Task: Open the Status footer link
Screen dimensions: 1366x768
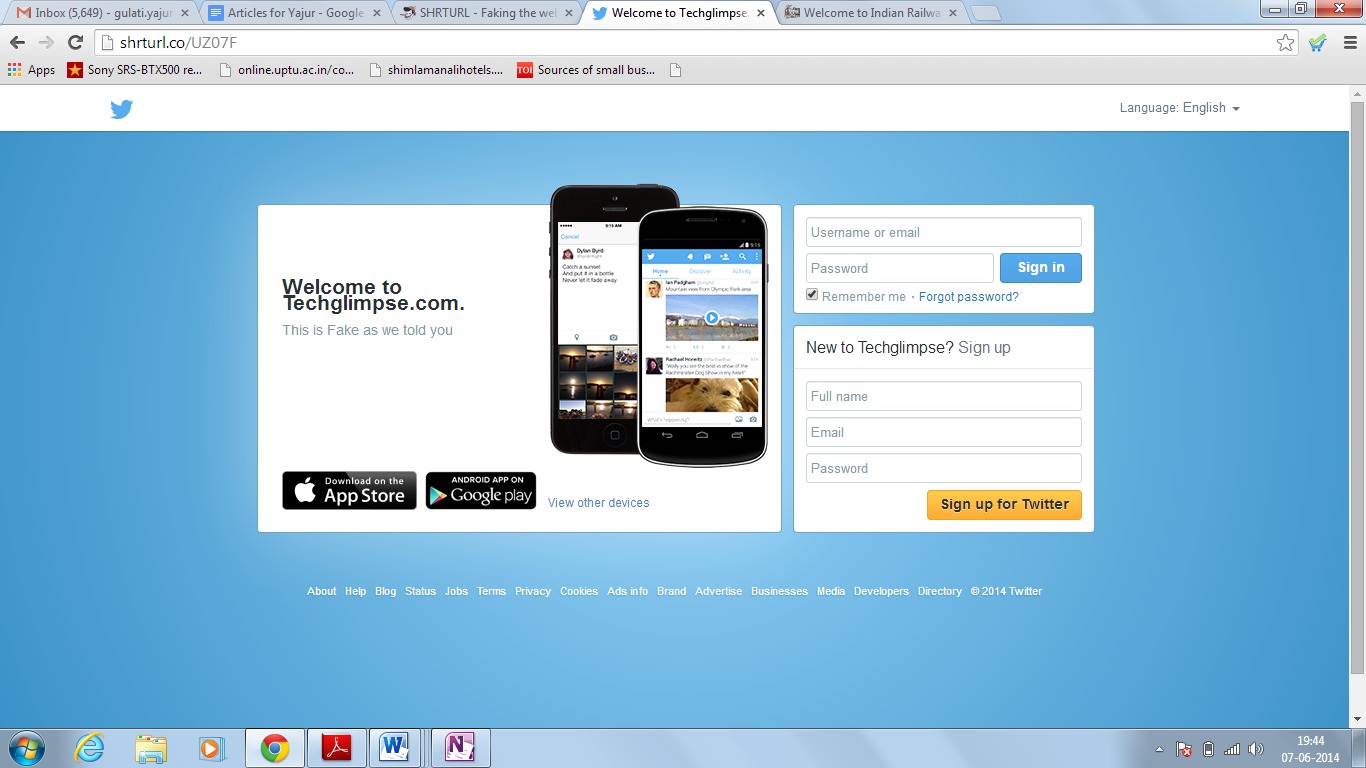Action: (420, 591)
